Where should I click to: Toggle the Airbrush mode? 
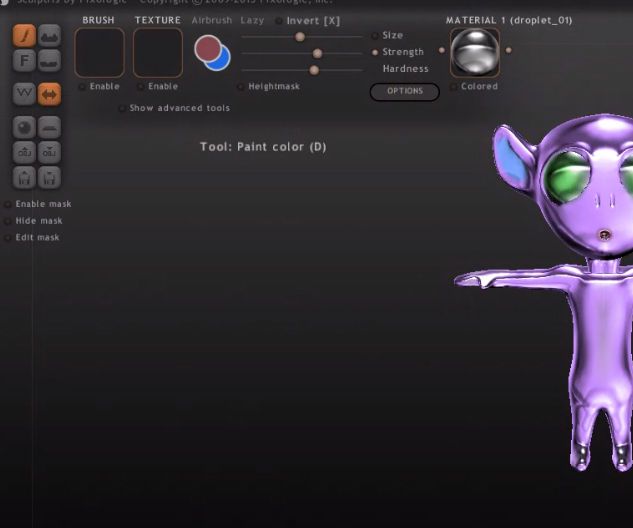tap(212, 20)
